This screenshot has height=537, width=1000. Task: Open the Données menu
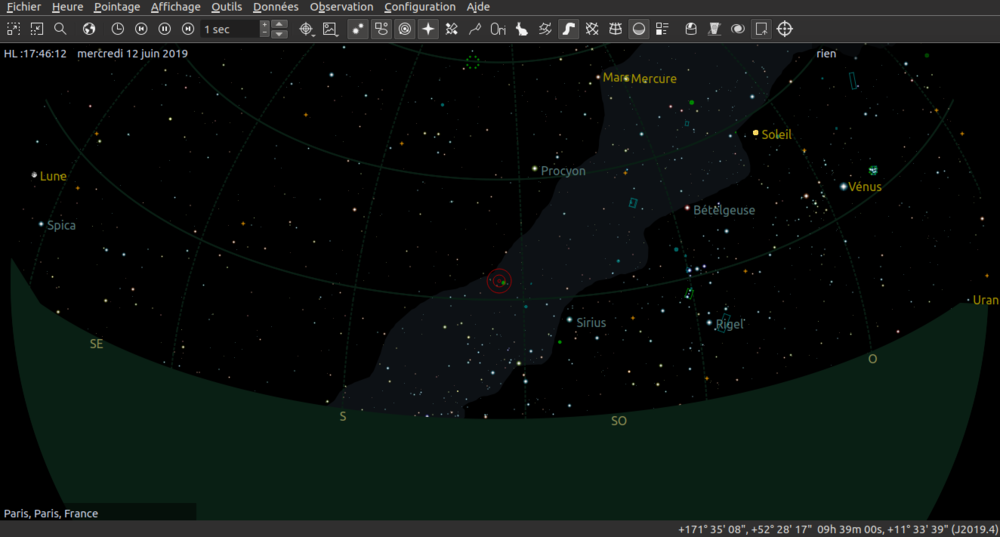coord(276,7)
